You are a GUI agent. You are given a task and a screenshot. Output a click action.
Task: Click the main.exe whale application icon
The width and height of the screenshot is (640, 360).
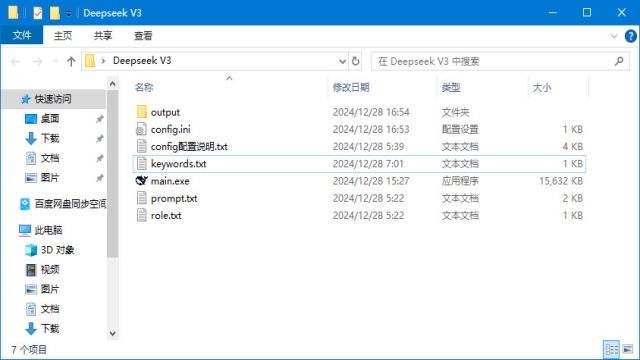(141, 181)
